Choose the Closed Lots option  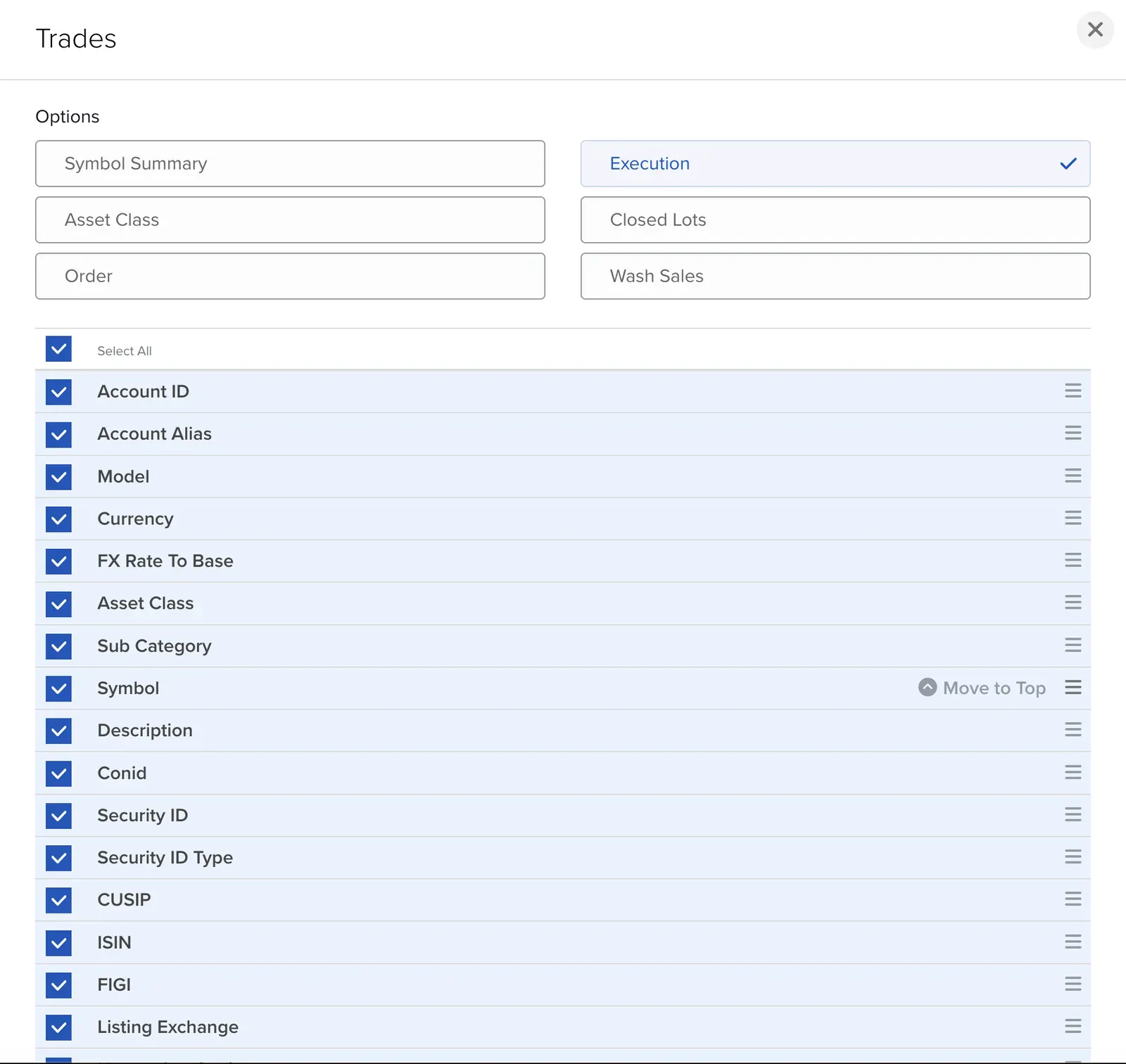[x=835, y=220]
